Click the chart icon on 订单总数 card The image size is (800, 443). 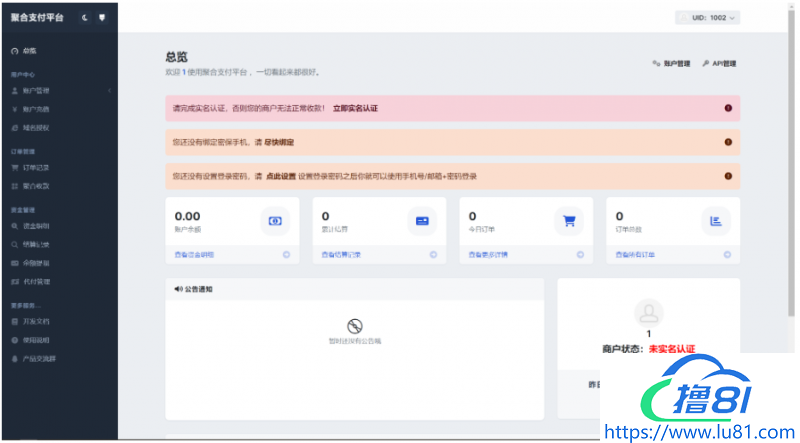click(716, 221)
